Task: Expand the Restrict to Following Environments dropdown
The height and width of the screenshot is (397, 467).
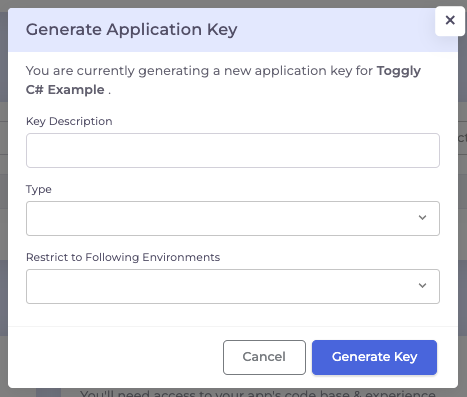Action: [233, 286]
